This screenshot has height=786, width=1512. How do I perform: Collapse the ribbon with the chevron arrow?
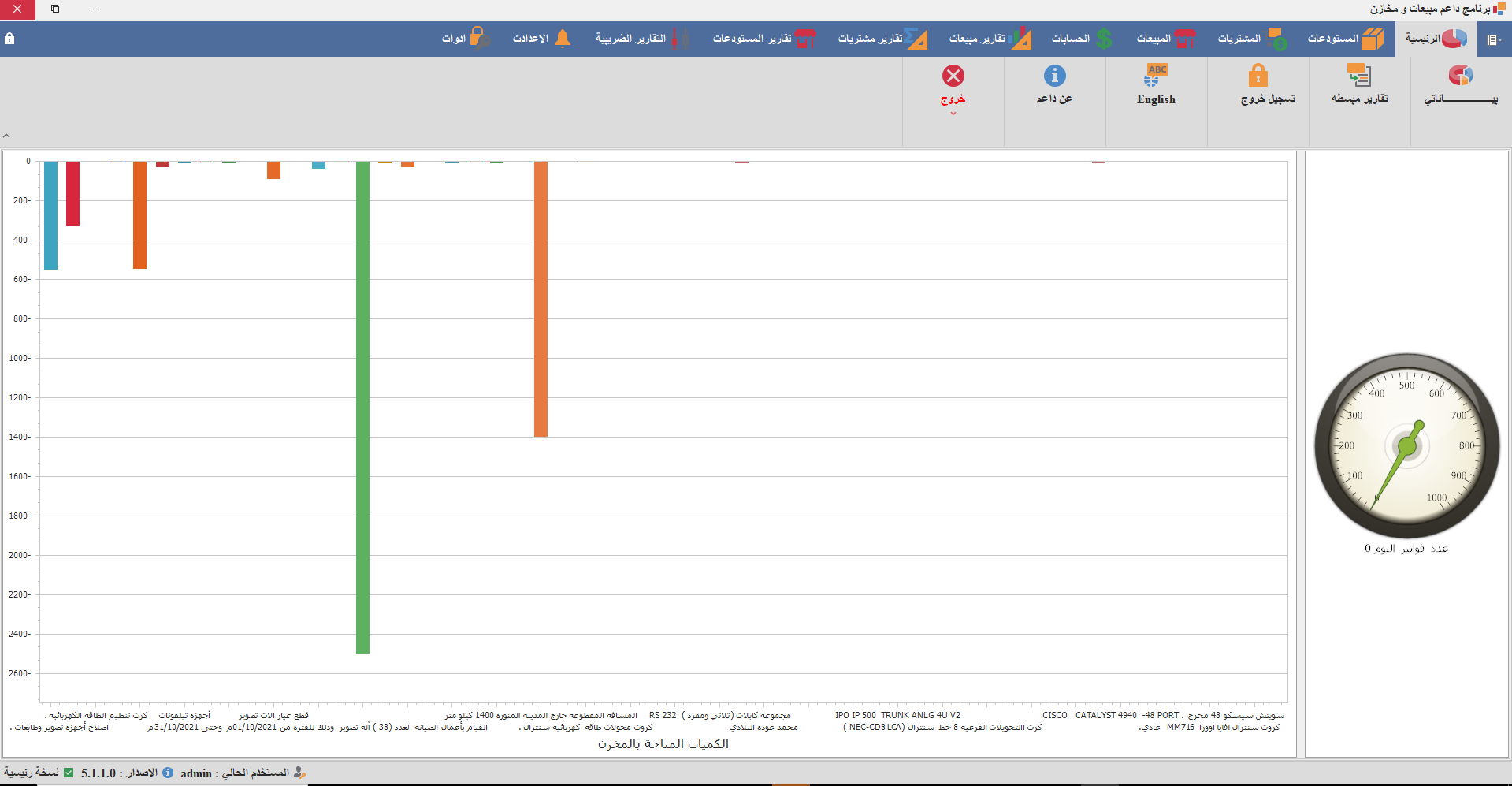pyautogui.click(x=6, y=136)
